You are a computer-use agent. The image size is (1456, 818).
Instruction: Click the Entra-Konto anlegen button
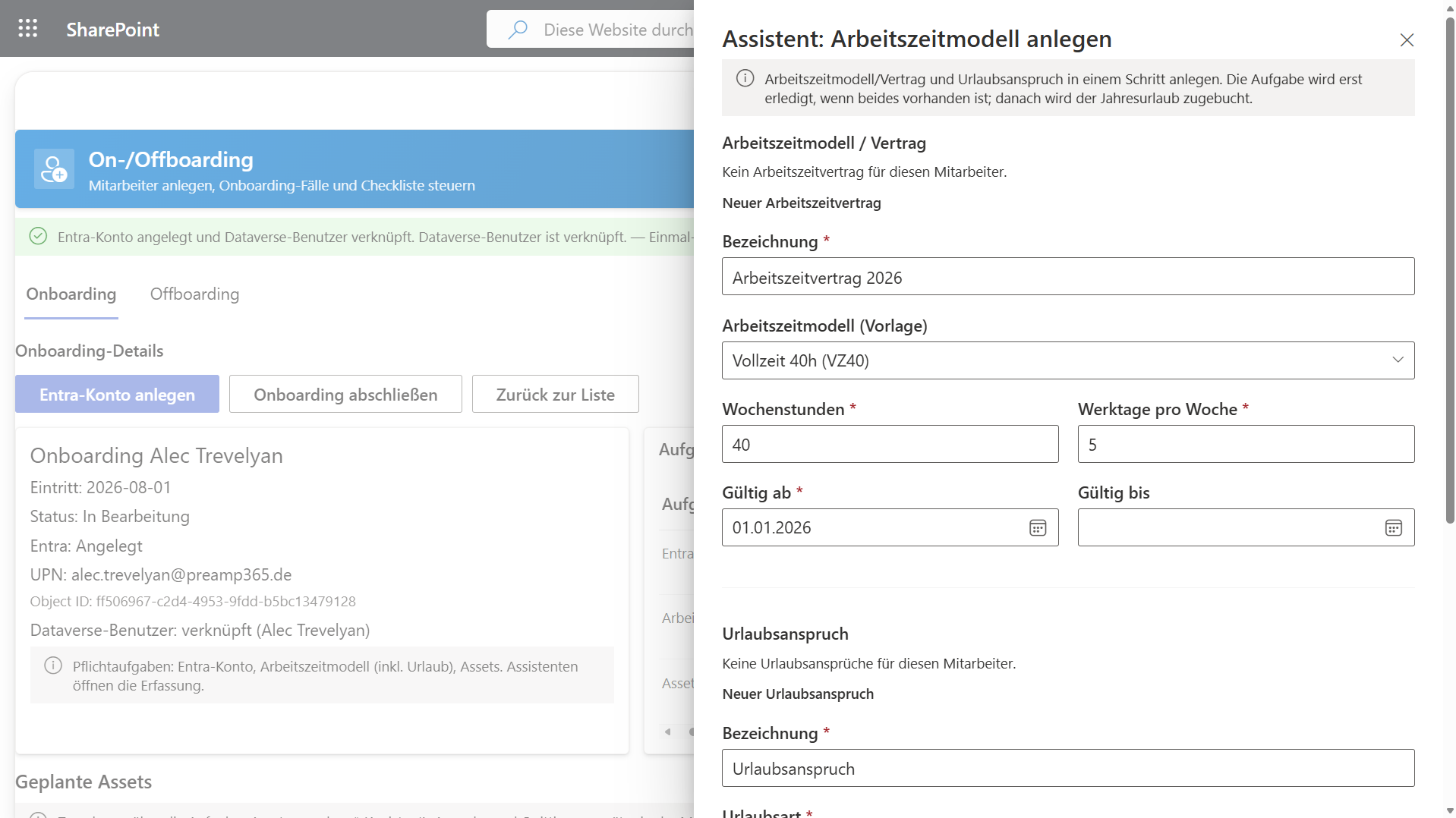[x=117, y=394]
